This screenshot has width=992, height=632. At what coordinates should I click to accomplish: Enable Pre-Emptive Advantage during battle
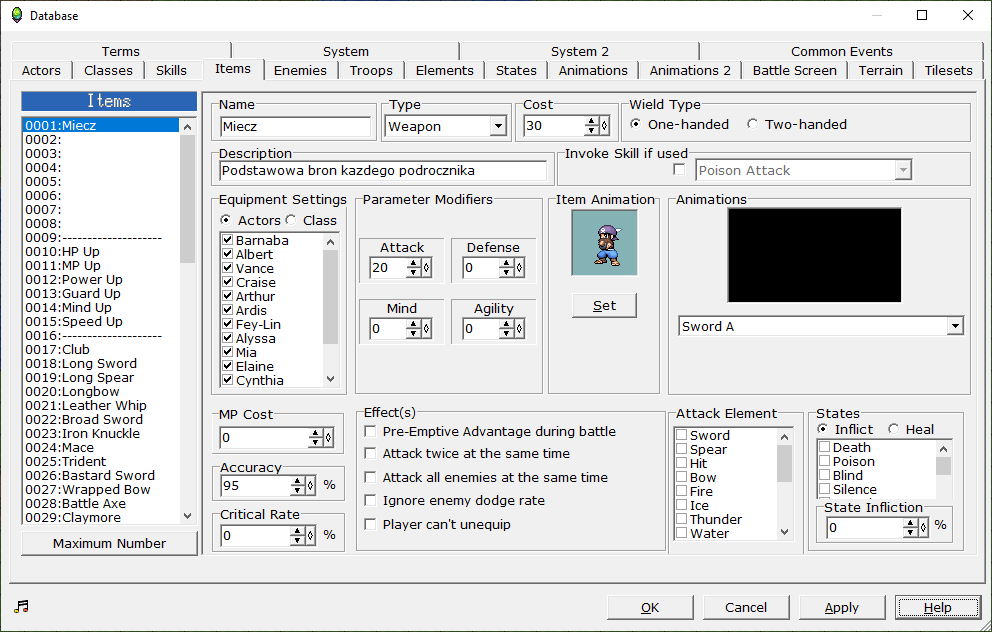pyautogui.click(x=371, y=431)
